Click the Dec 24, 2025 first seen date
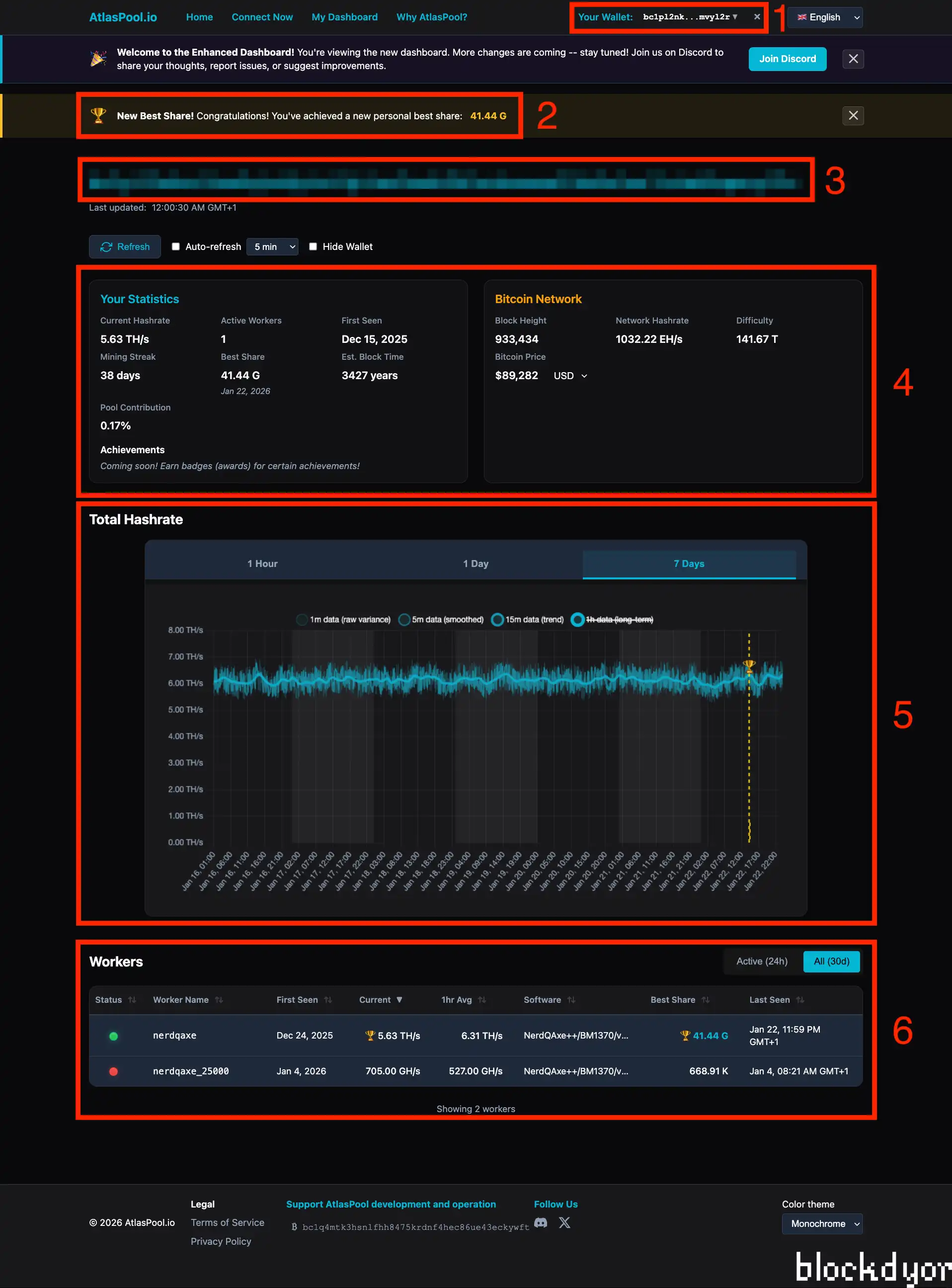This screenshot has width=952, height=1288. click(x=304, y=1035)
